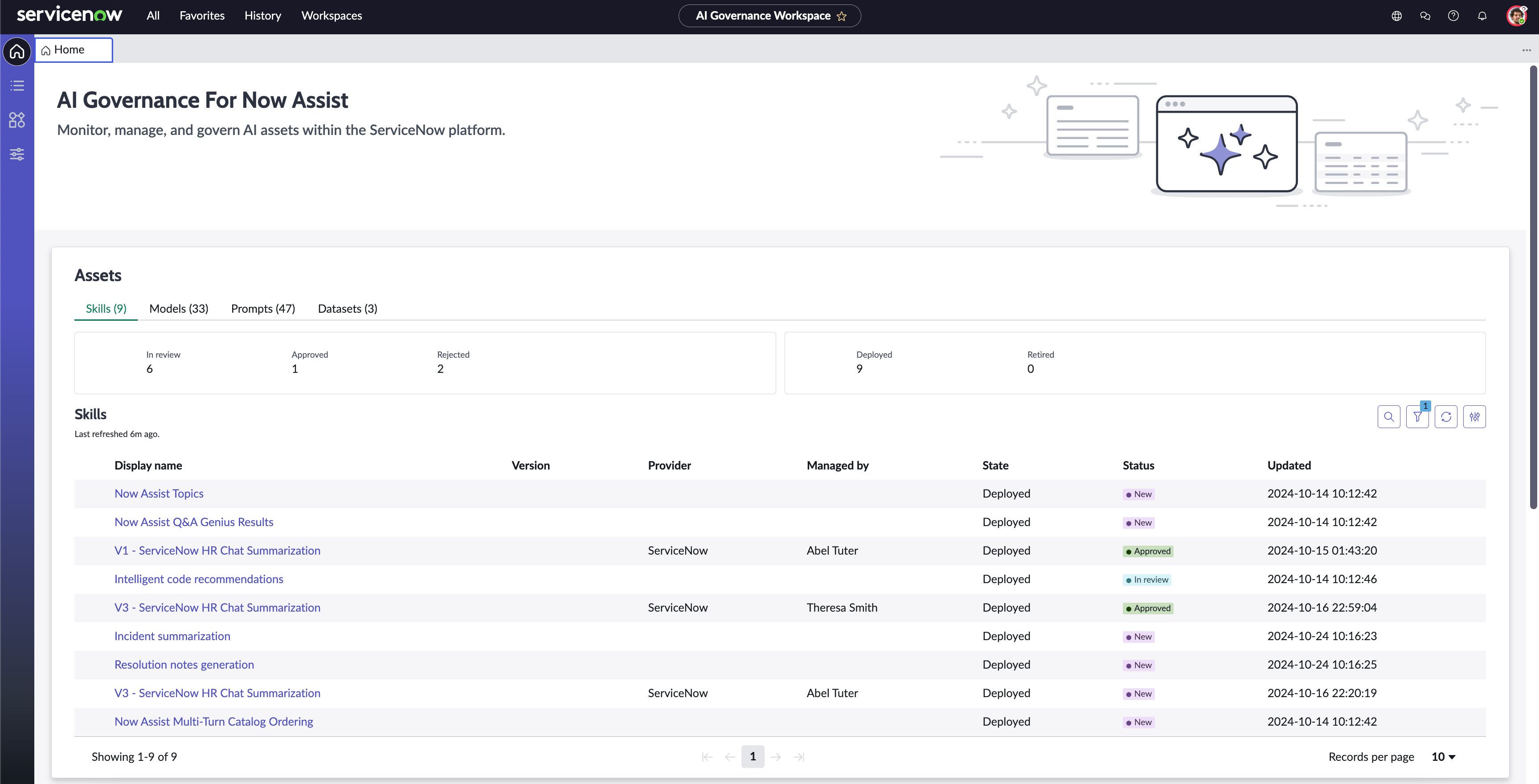Open the Workspaces menu
Viewport: 1539px width, 784px height.
[x=332, y=16]
